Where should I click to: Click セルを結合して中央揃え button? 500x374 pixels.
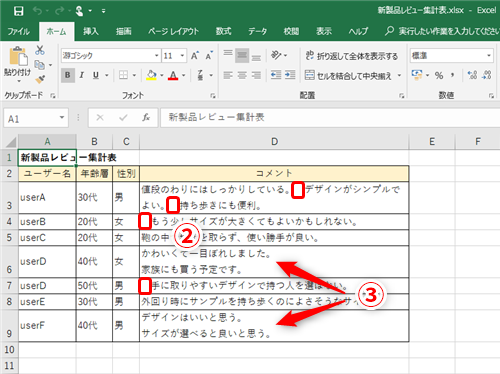[348, 75]
